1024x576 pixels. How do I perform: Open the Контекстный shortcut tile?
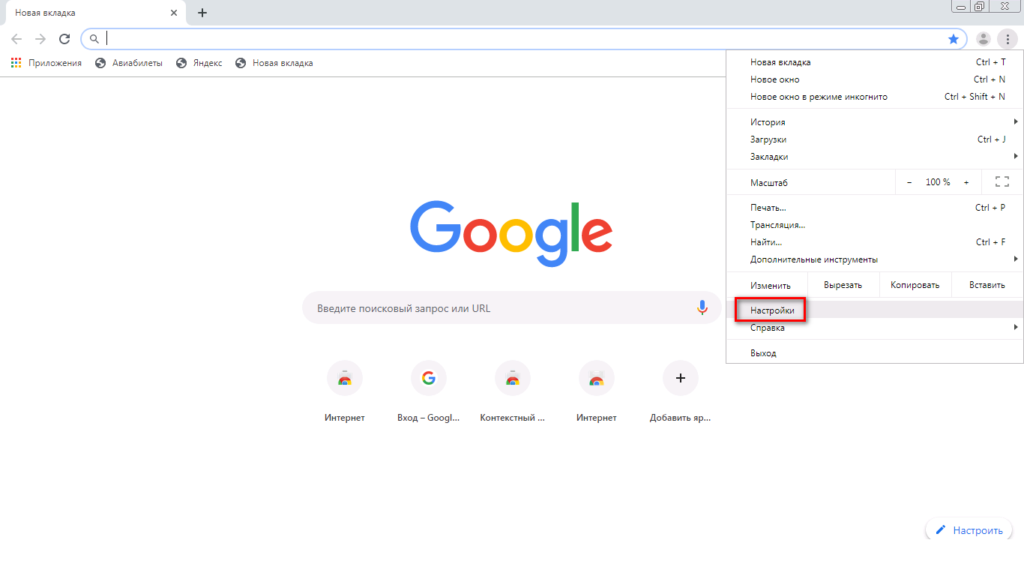512,392
